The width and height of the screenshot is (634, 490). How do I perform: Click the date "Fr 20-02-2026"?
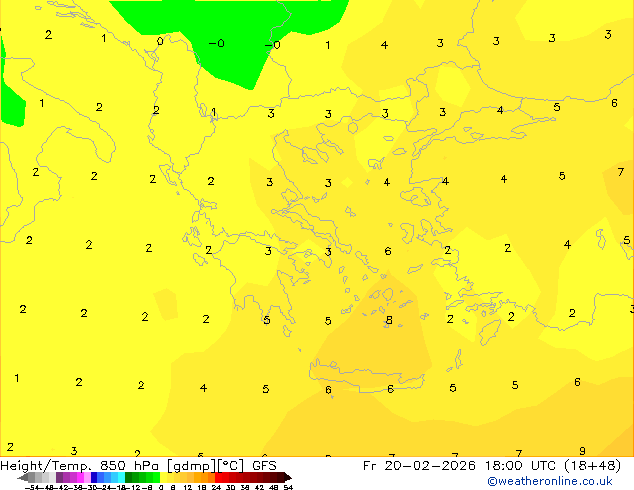point(419,466)
